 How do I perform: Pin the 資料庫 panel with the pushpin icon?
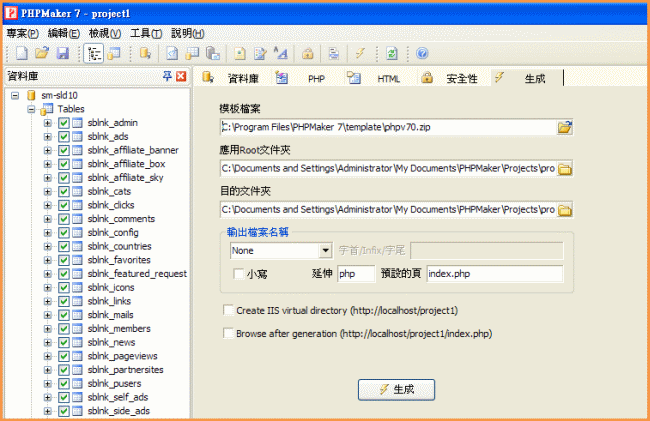[167, 76]
